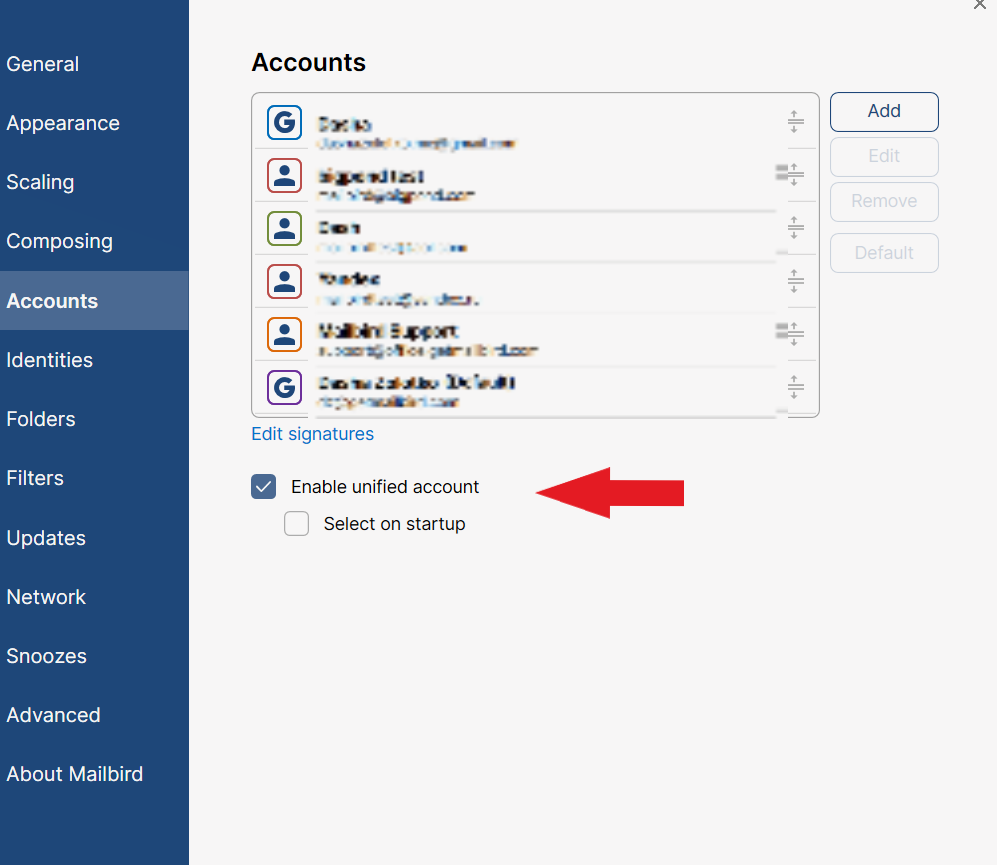Click the reorder handle on the third account
This screenshot has height=865, width=997.
pyautogui.click(x=796, y=228)
